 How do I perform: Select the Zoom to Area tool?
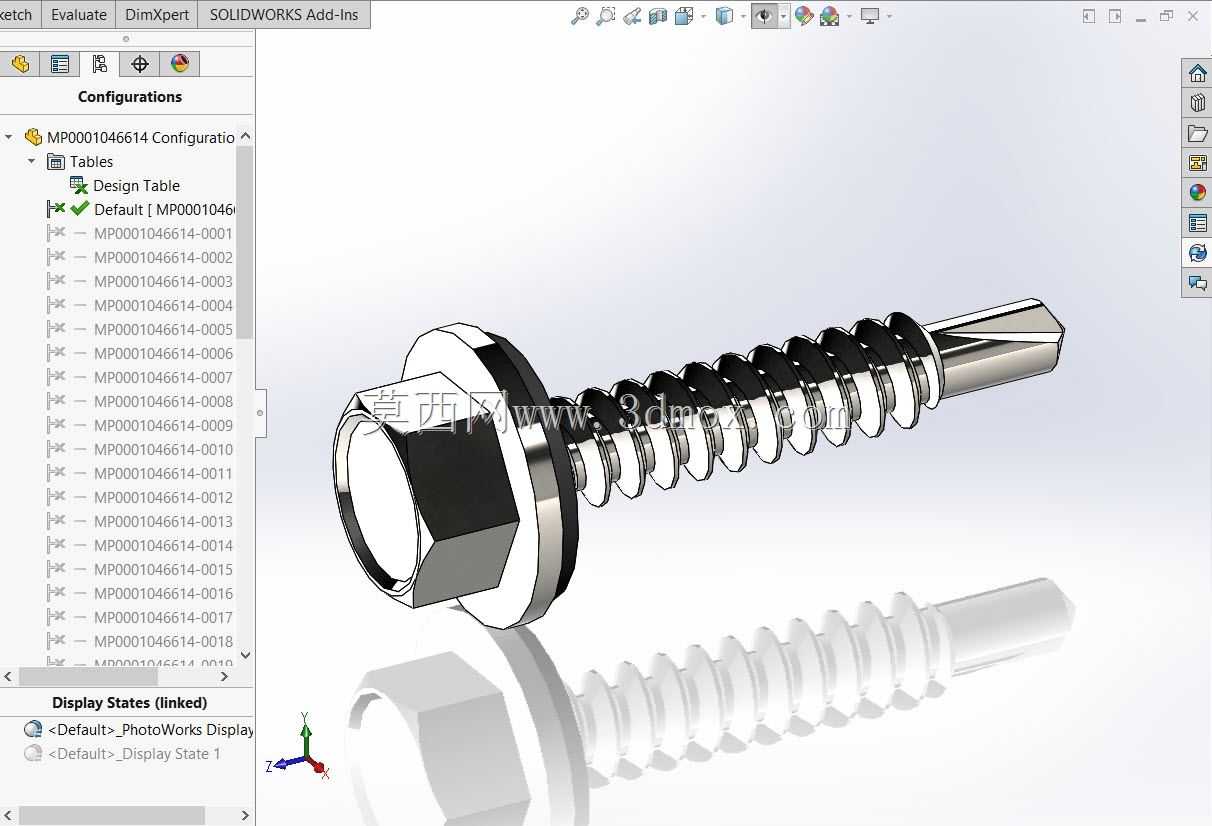point(606,16)
